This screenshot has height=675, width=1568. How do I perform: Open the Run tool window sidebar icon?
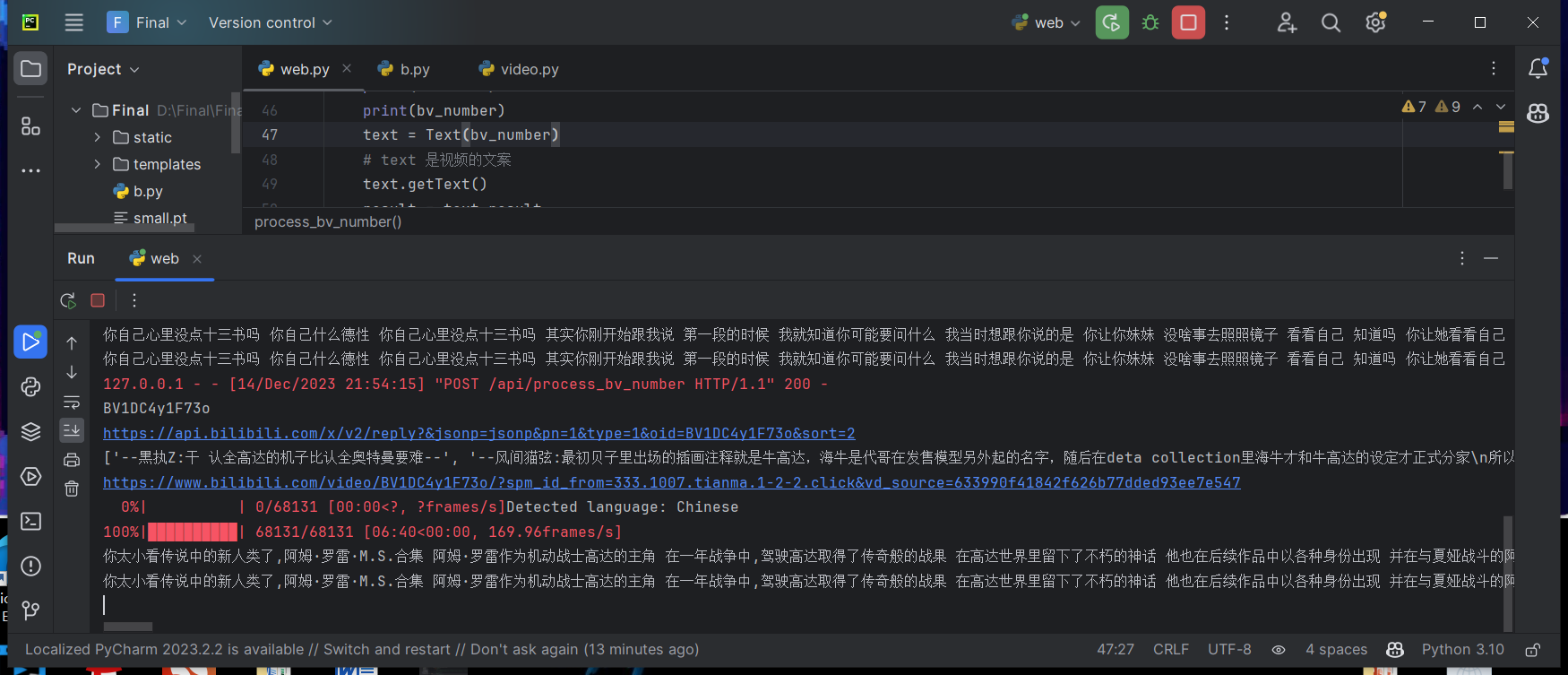point(30,342)
